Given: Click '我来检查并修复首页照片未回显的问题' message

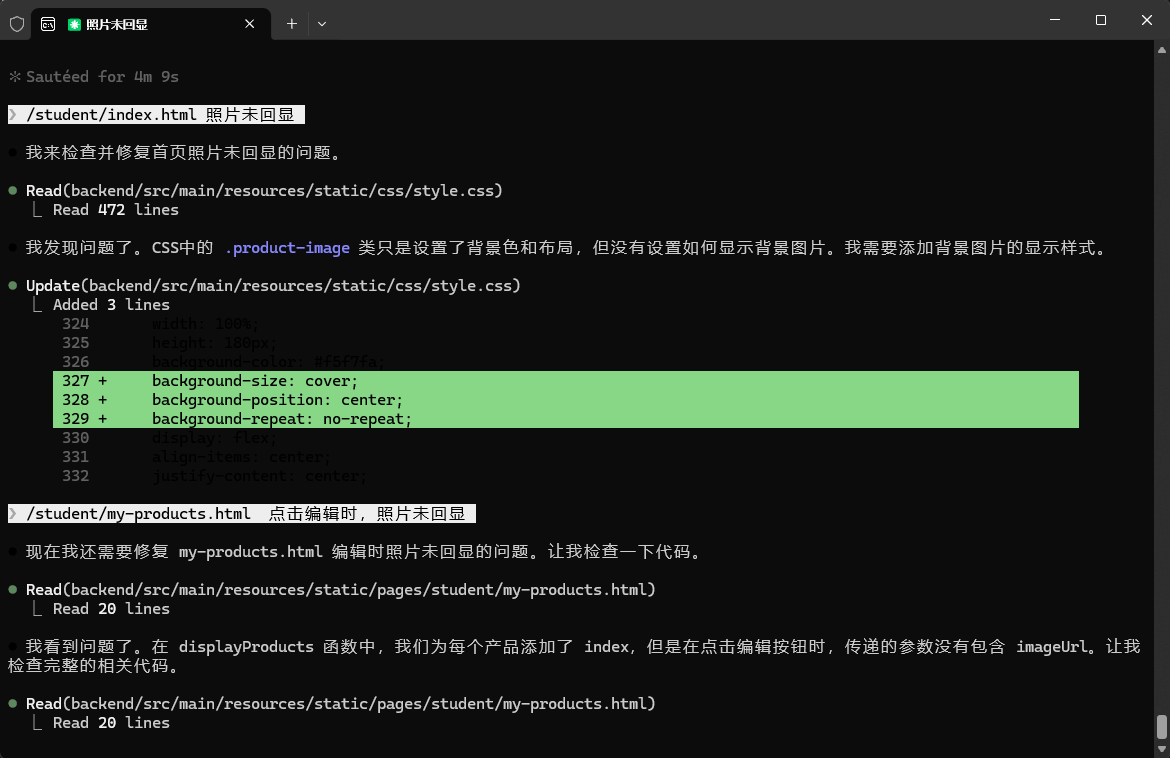Looking at the screenshot, I should point(184,152).
